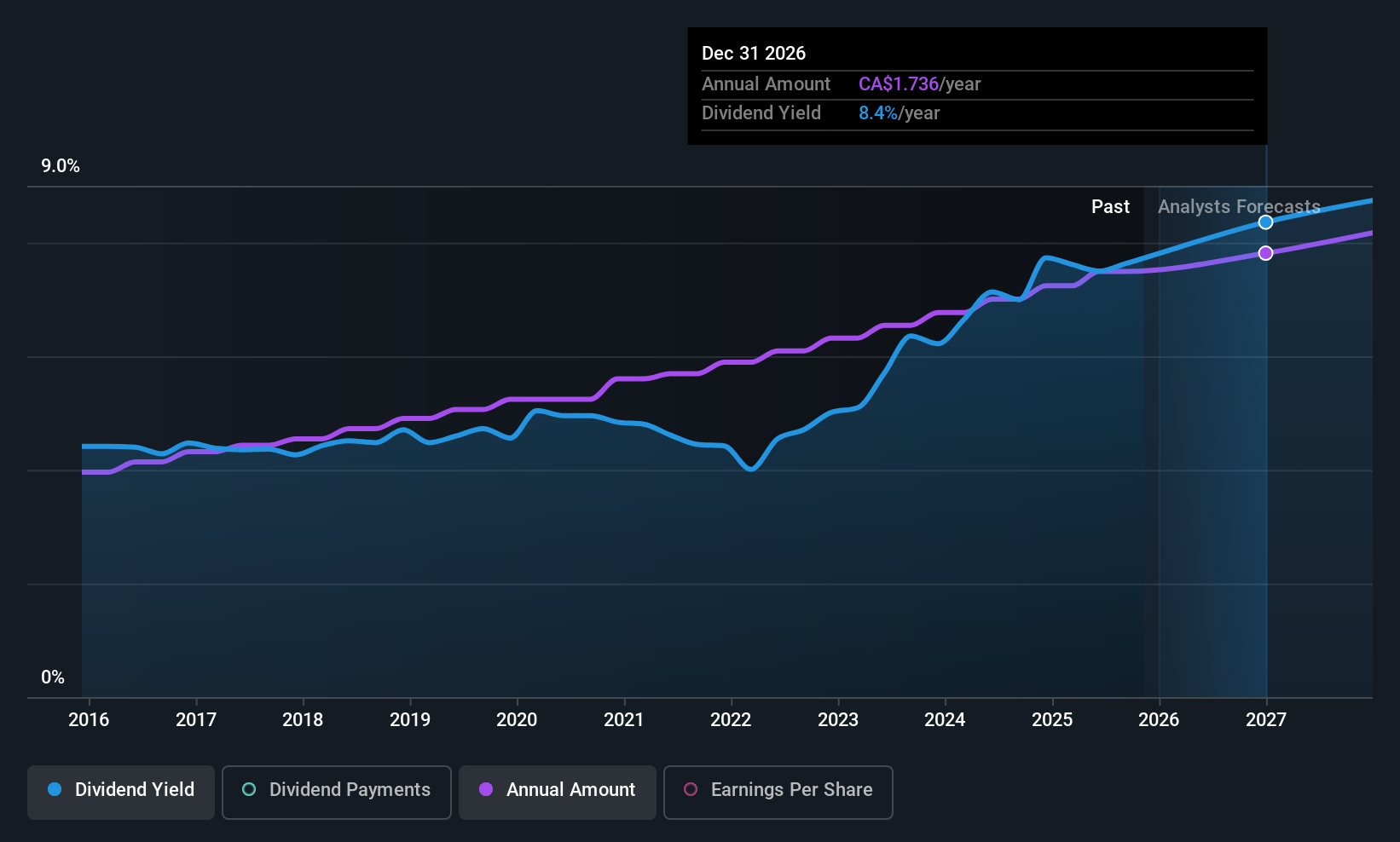Click the teal Dividend Payments circle icon
This screenshot has width=1400, height=842.
pos(248,790)
